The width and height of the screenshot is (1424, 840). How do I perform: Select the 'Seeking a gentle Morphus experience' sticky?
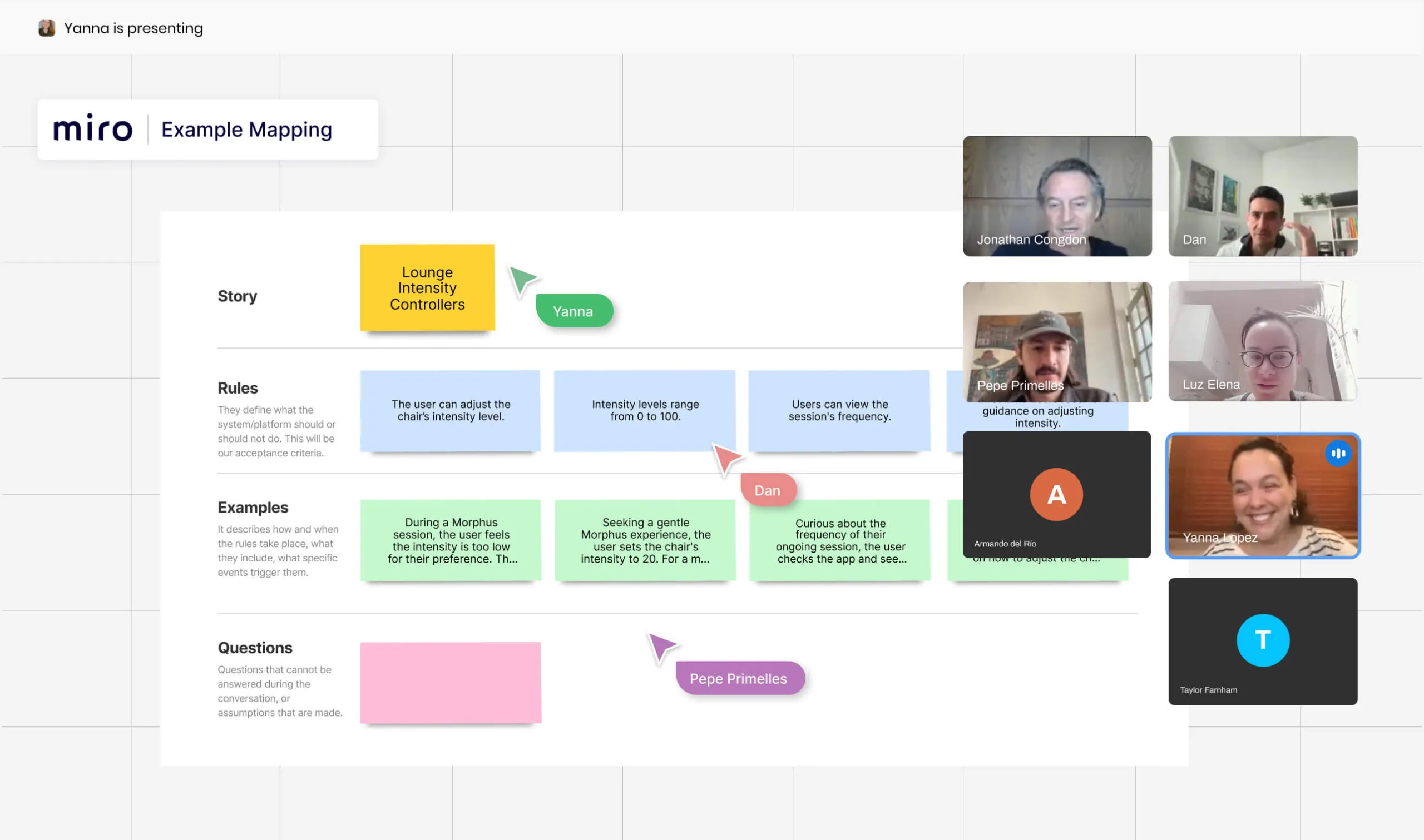click(645, 540)
